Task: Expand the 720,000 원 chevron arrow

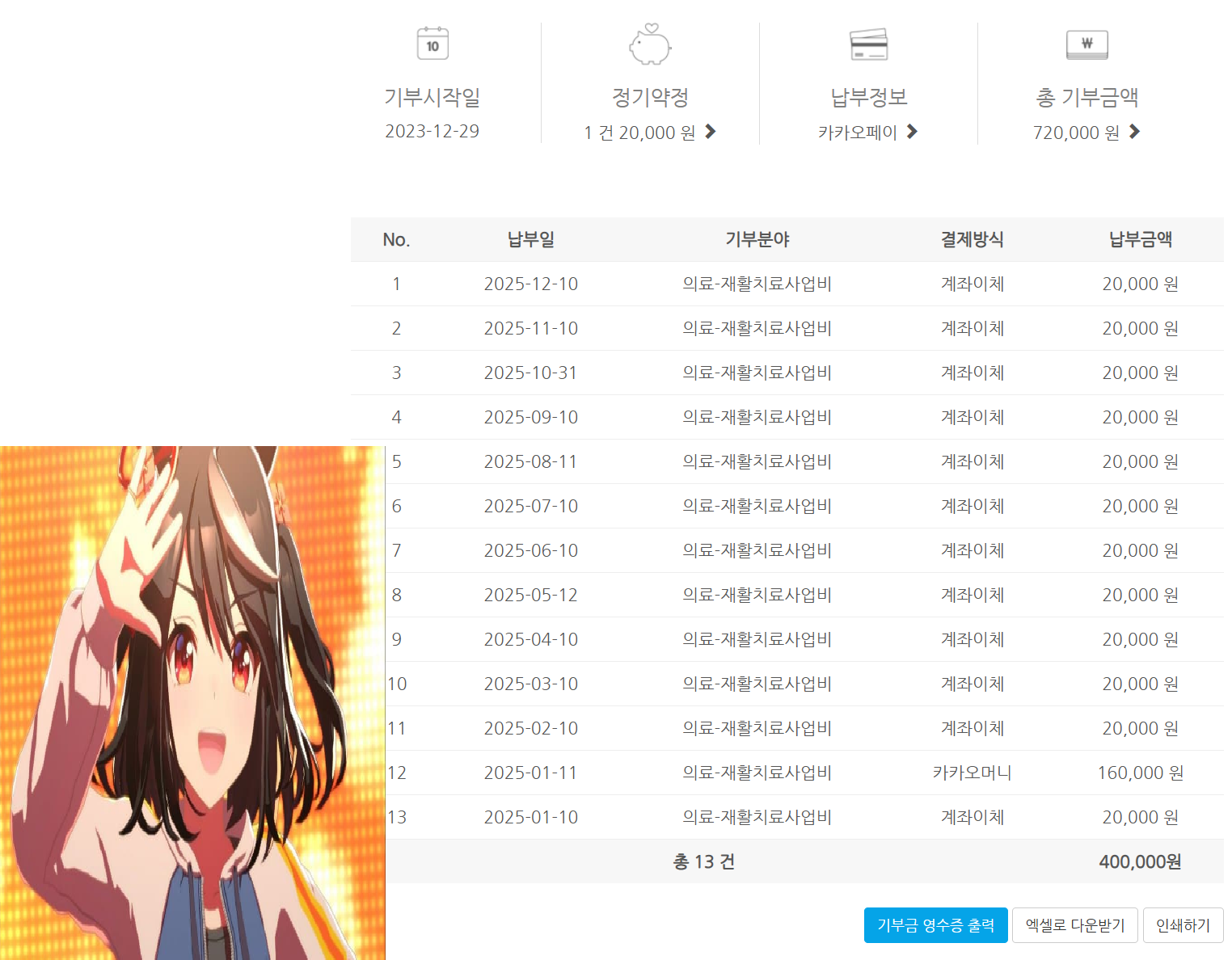Action: [1134, 132]
